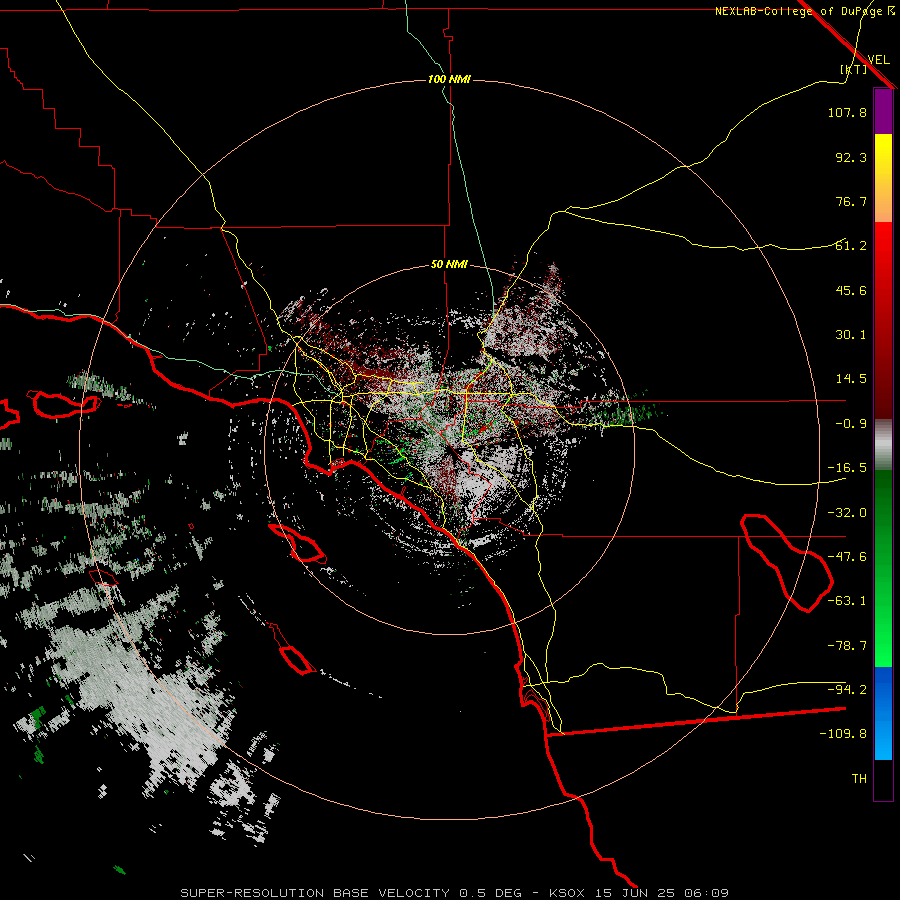Click the -109.8 velocity scale value
900x900 pixels.
click(x=843, y=734)
